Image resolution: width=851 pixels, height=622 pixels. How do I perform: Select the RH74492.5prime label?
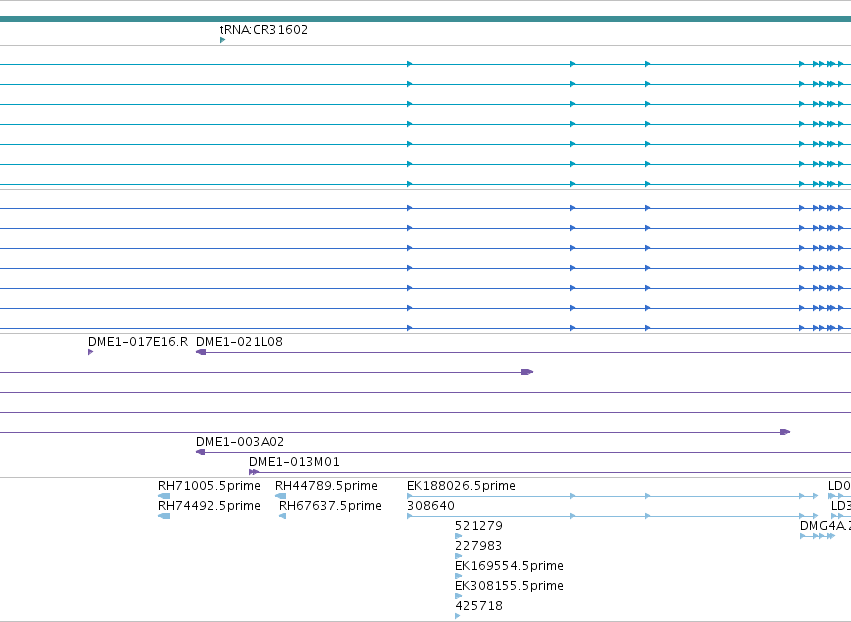209,506
